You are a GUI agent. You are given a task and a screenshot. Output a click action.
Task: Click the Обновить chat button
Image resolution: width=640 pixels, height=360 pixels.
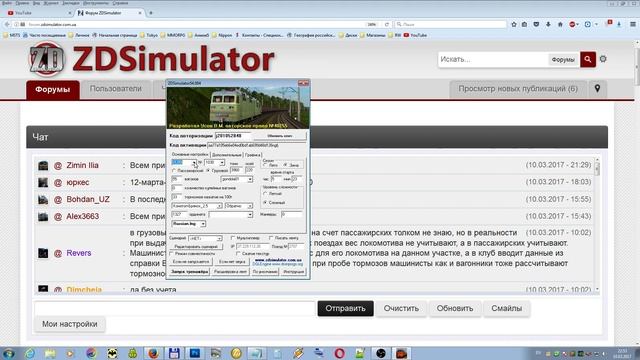pyautogui.click(x=455, y=309)
